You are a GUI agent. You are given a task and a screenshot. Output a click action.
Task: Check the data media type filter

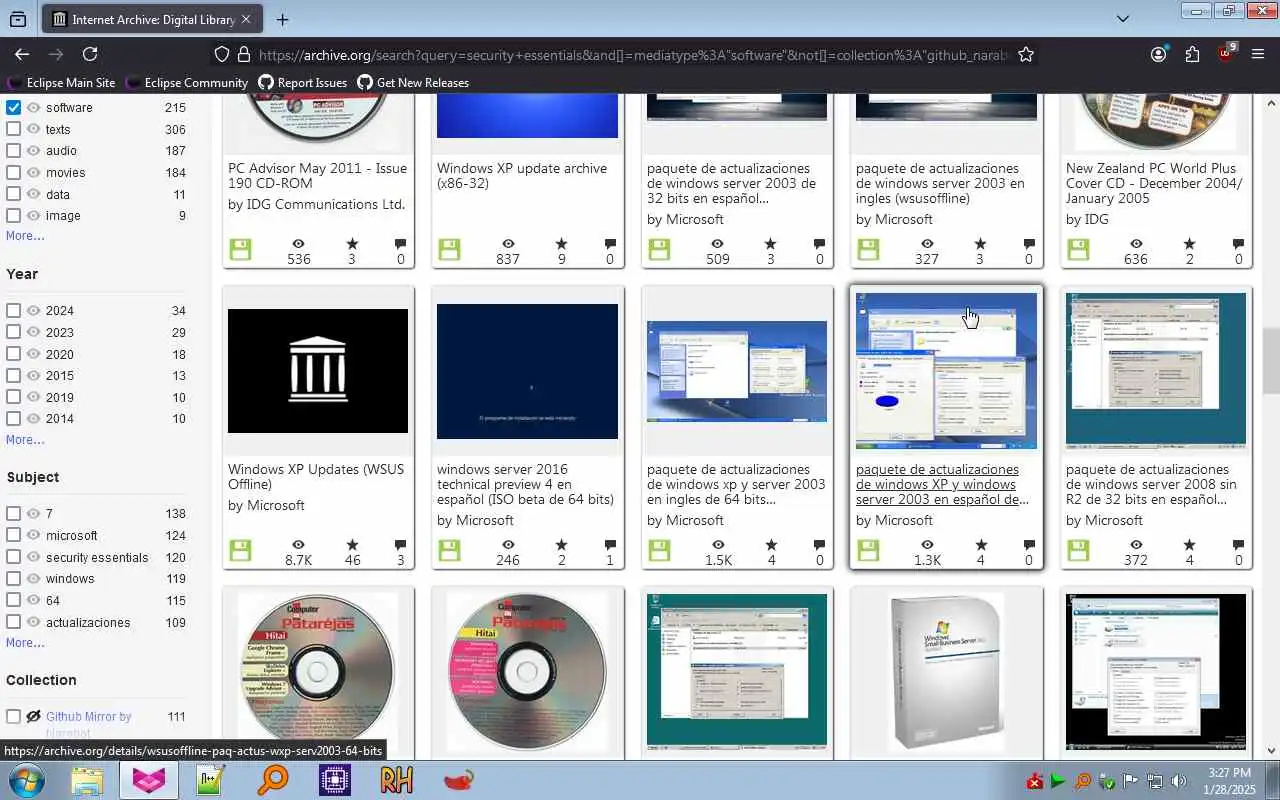(13, 194)
